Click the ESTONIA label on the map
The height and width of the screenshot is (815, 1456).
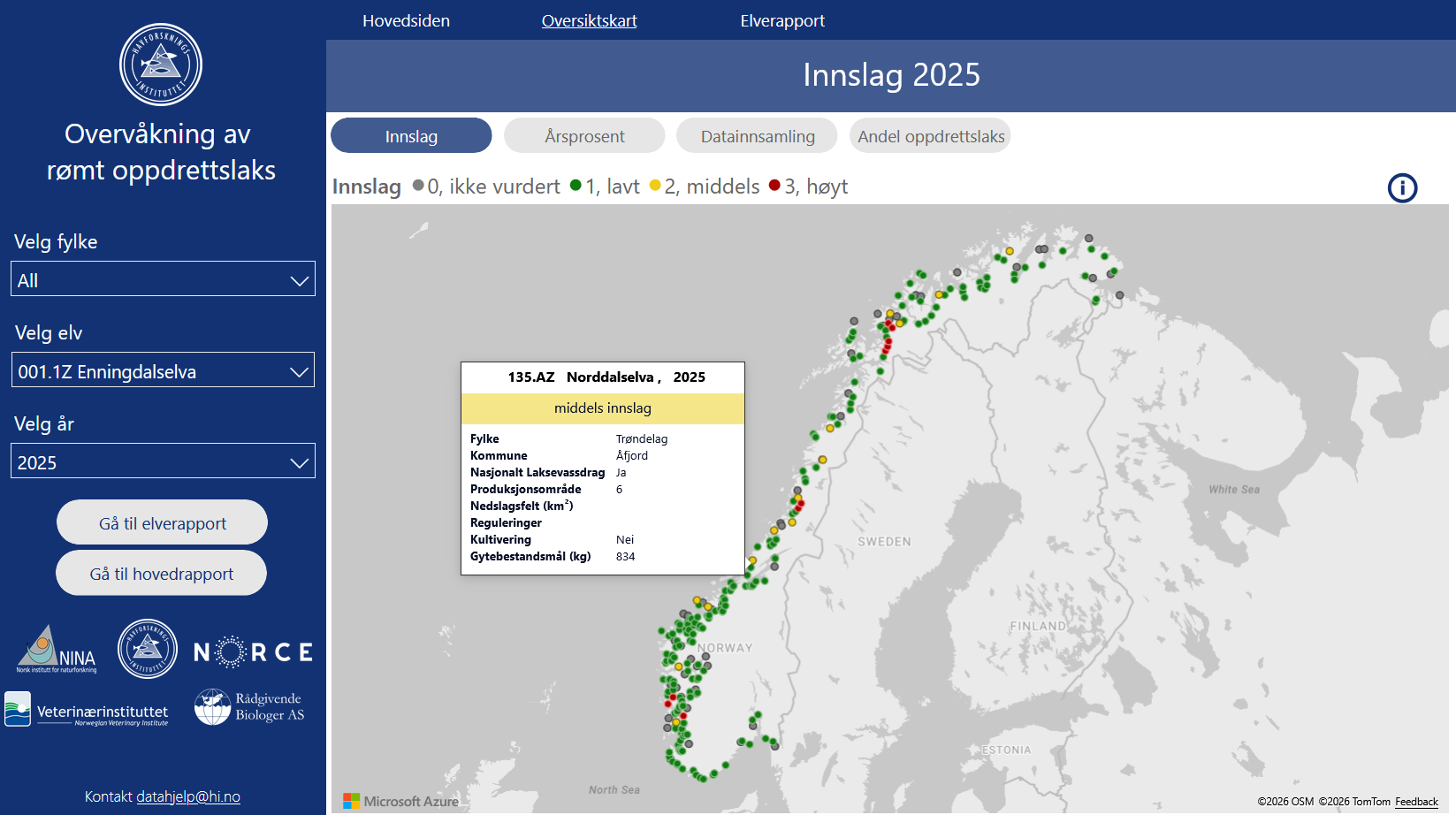pos(1006,750)
